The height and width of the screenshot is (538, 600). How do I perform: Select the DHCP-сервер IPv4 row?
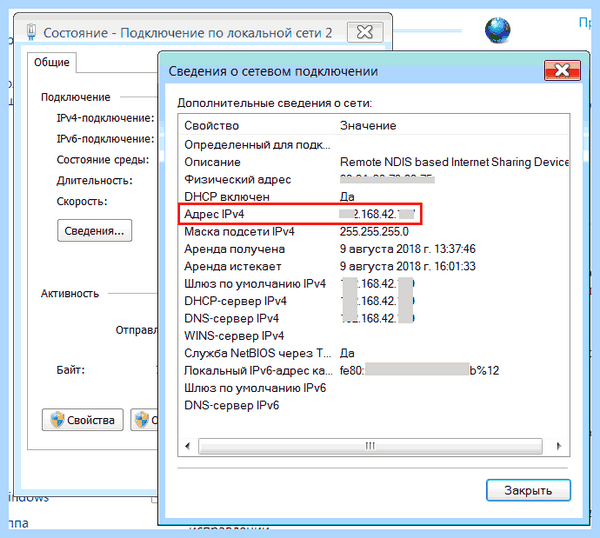click(x=373, y=301)
